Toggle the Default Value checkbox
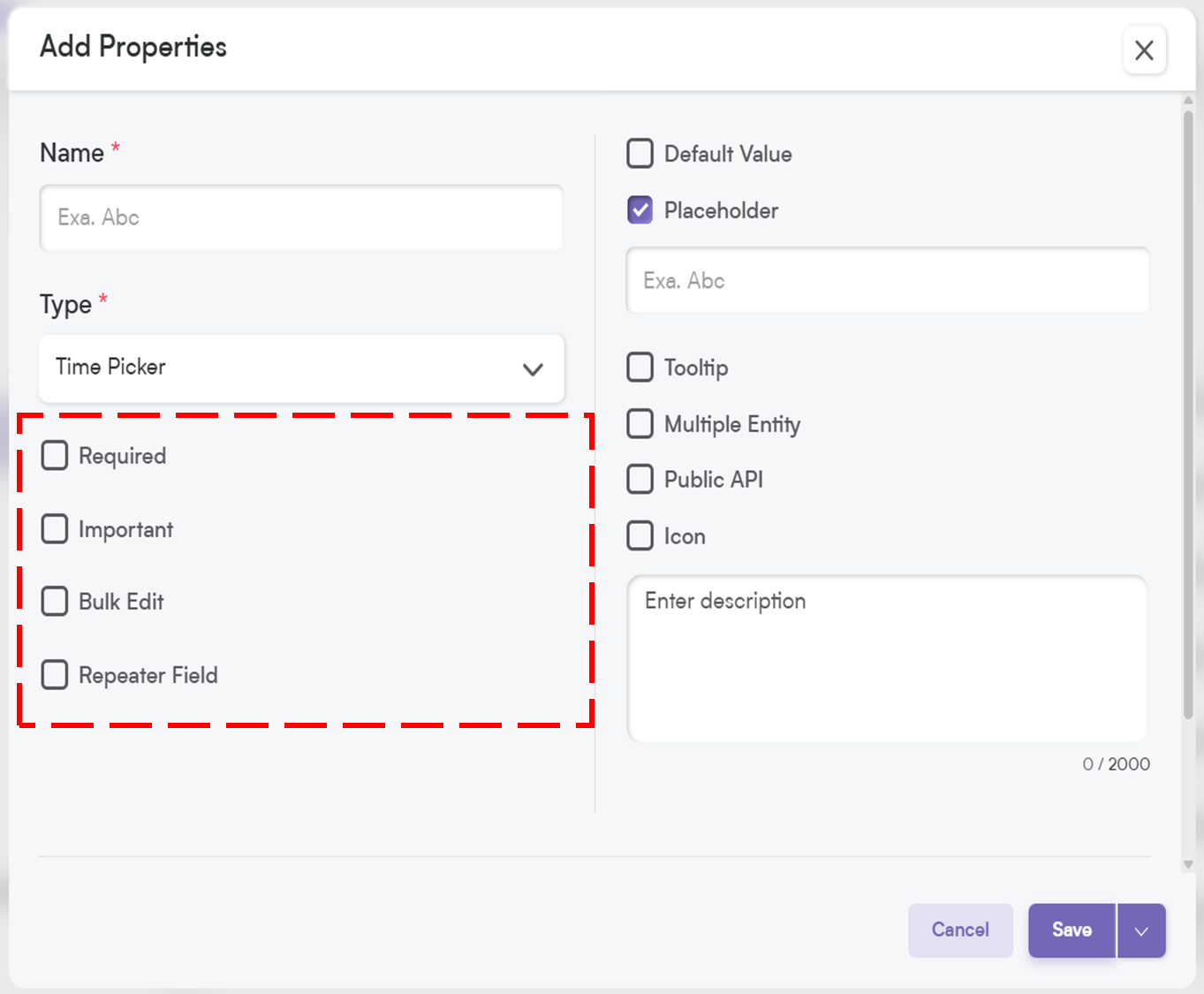The image size is (1204, 994). tap(640, 154)
